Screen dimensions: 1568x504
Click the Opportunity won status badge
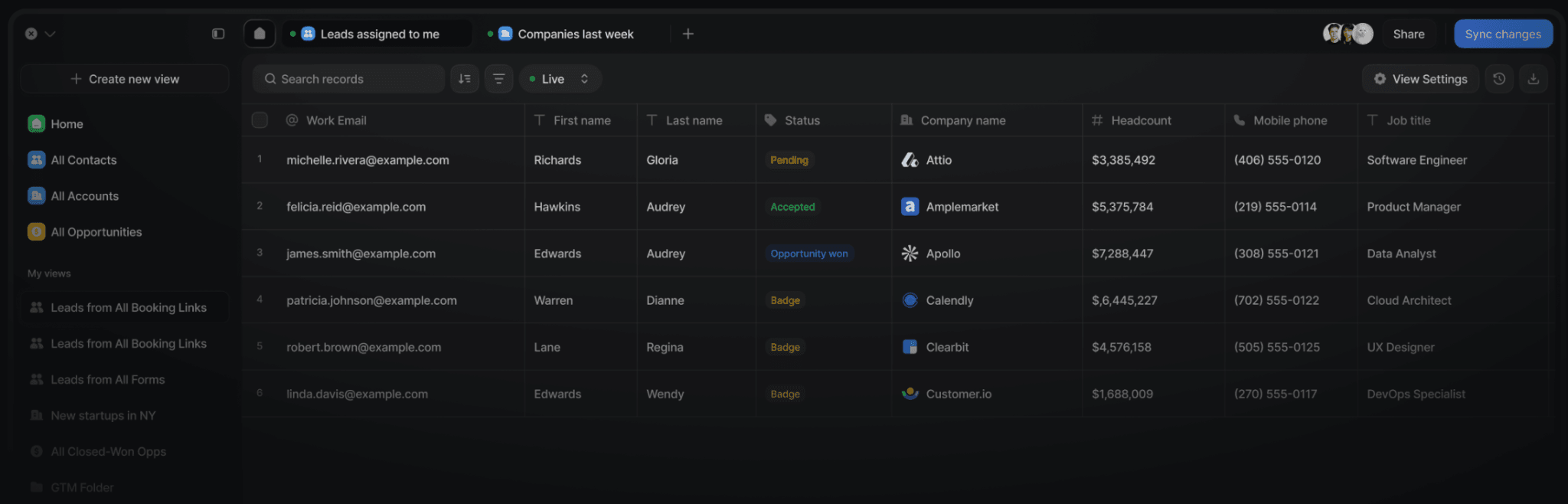tap(808, 254)
